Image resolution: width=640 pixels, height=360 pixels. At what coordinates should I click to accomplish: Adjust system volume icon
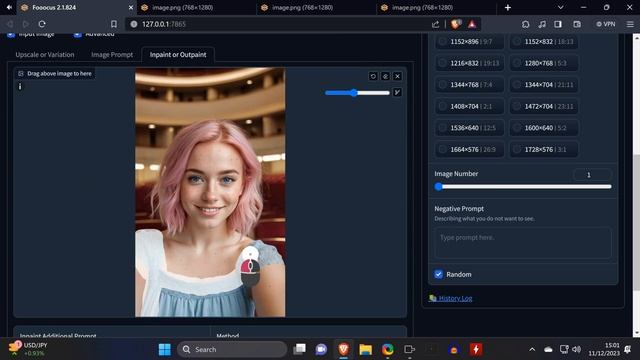pos(576,349)
